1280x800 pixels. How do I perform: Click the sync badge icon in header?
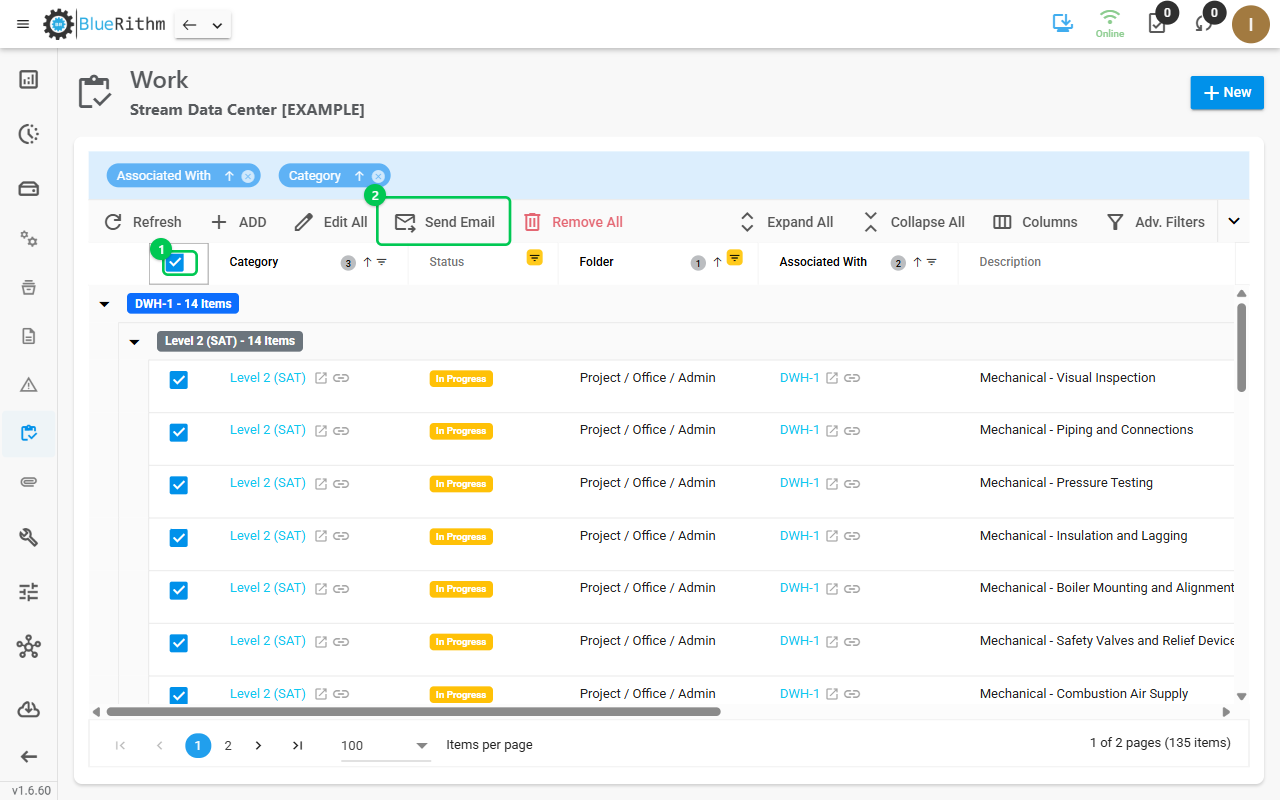pos(1204,23)
